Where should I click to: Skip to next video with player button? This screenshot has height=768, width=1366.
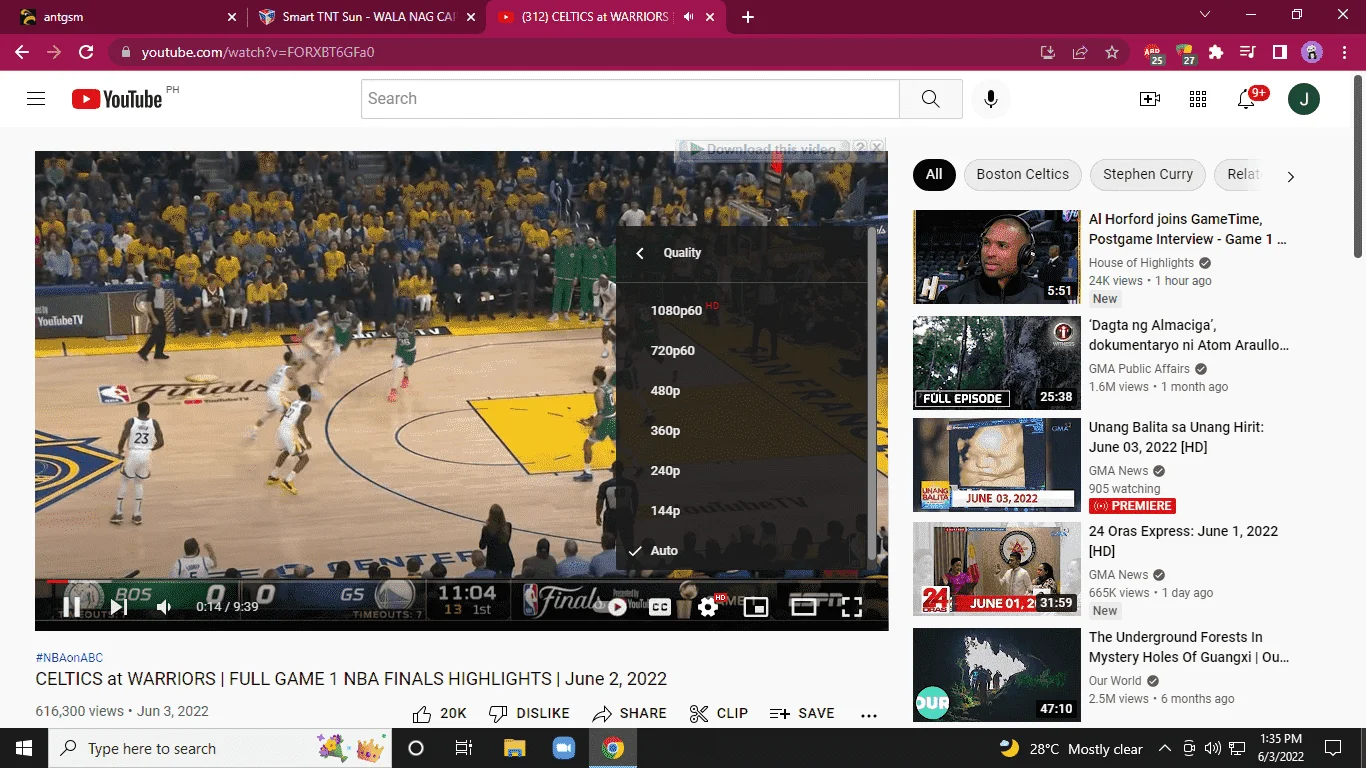119,606
